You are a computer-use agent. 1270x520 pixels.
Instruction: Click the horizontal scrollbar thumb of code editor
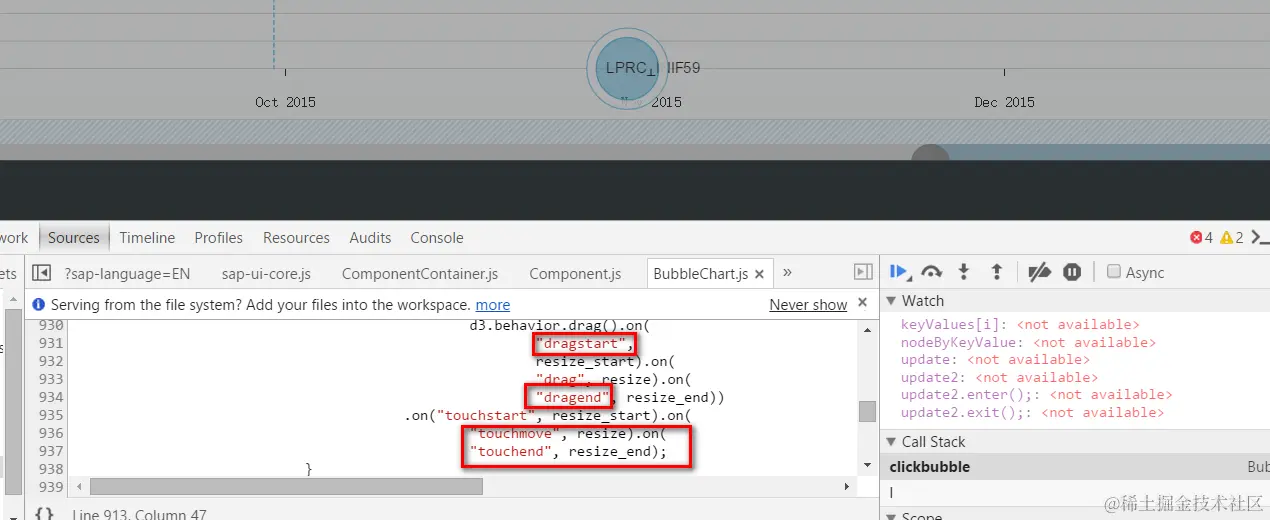pyautogui.click(x=286, y=486)
